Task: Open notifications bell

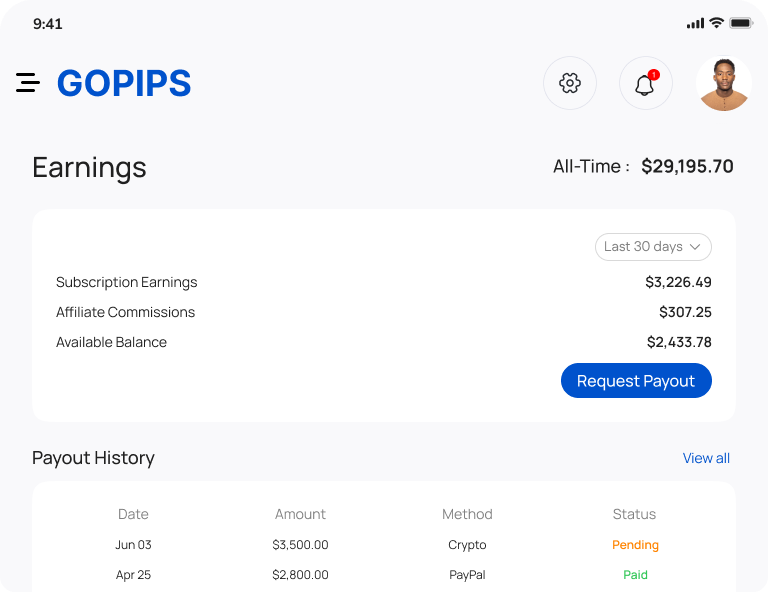Action: [646, 83]
